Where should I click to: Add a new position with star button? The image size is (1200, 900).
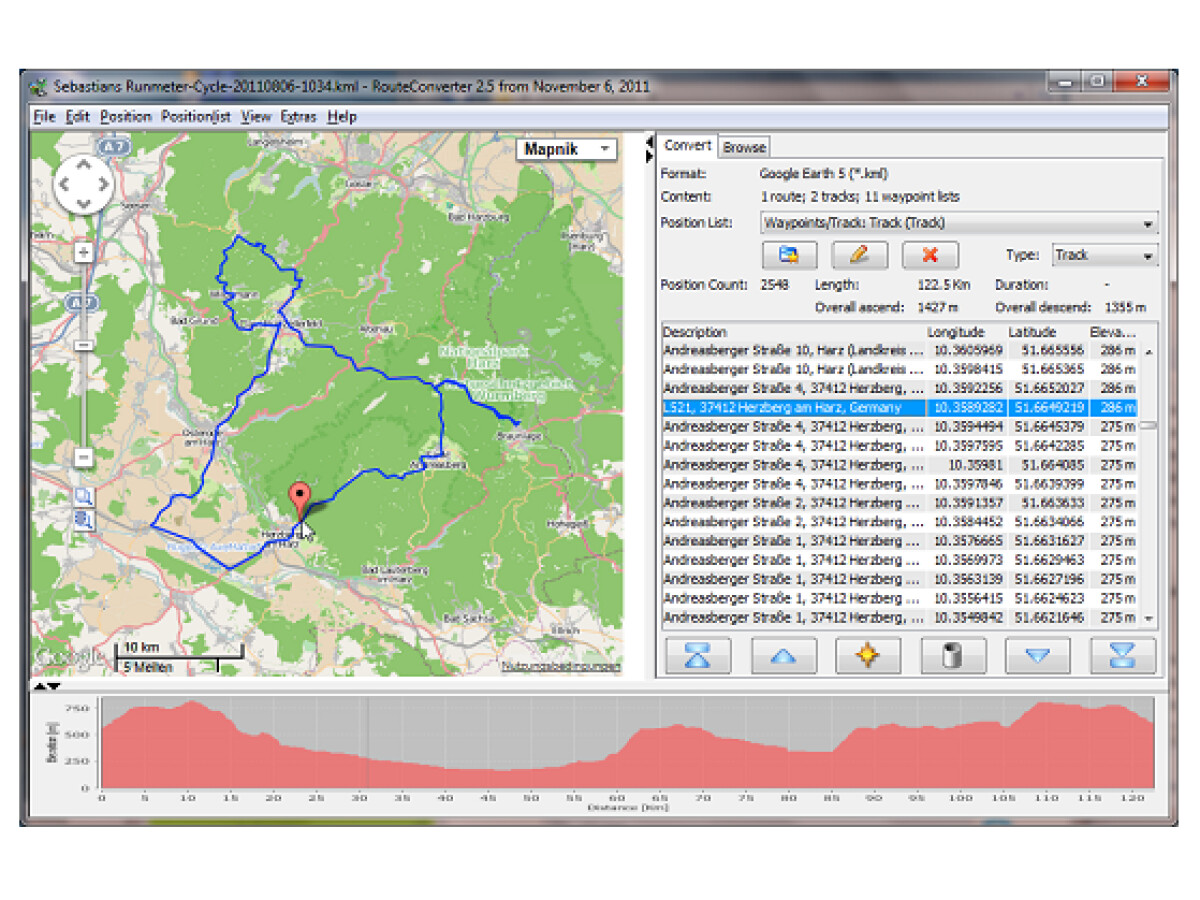[x=867, y=656]
